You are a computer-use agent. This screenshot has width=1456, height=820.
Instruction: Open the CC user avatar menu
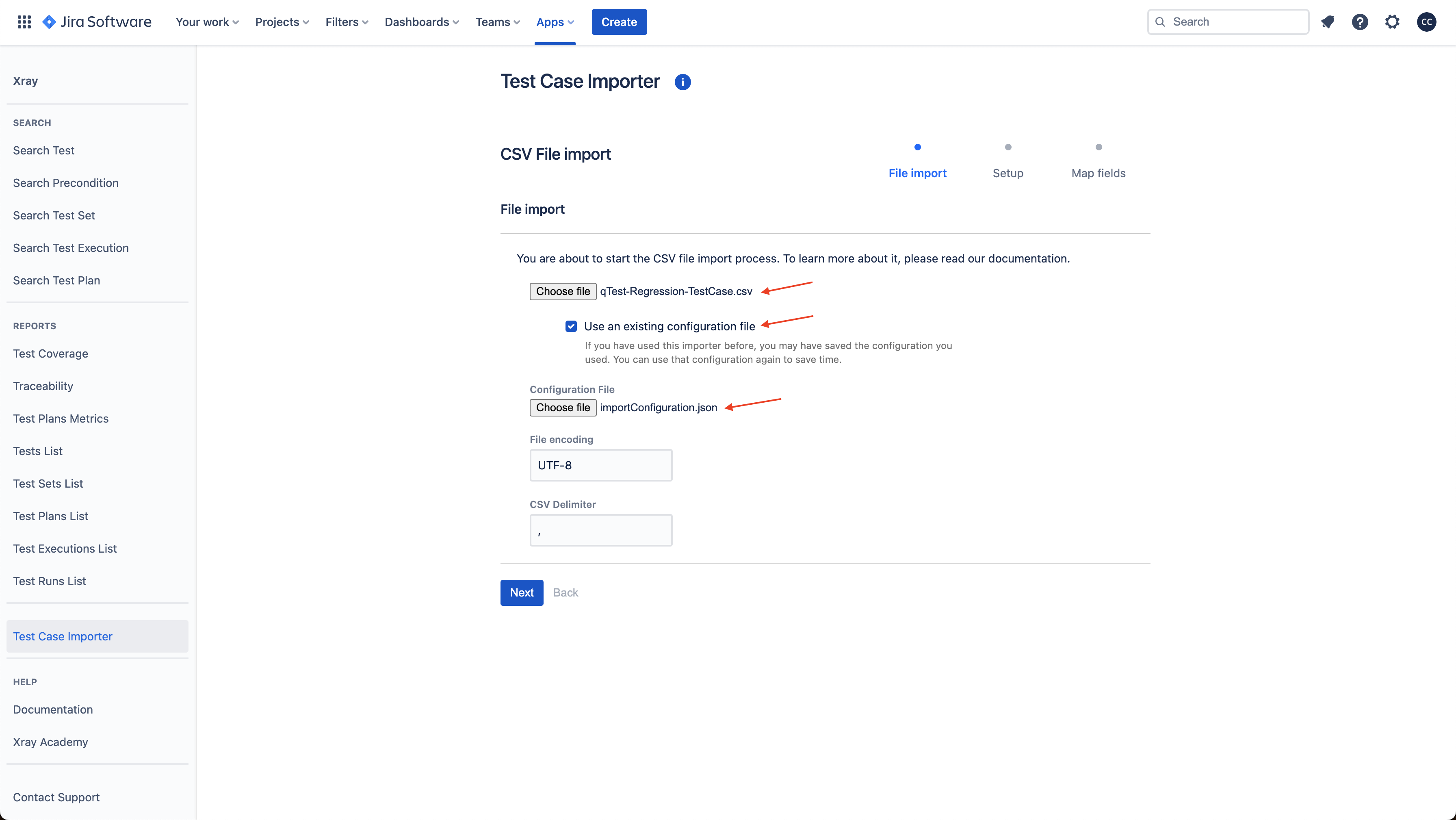pyautogui.click(x=1427, y=22)
